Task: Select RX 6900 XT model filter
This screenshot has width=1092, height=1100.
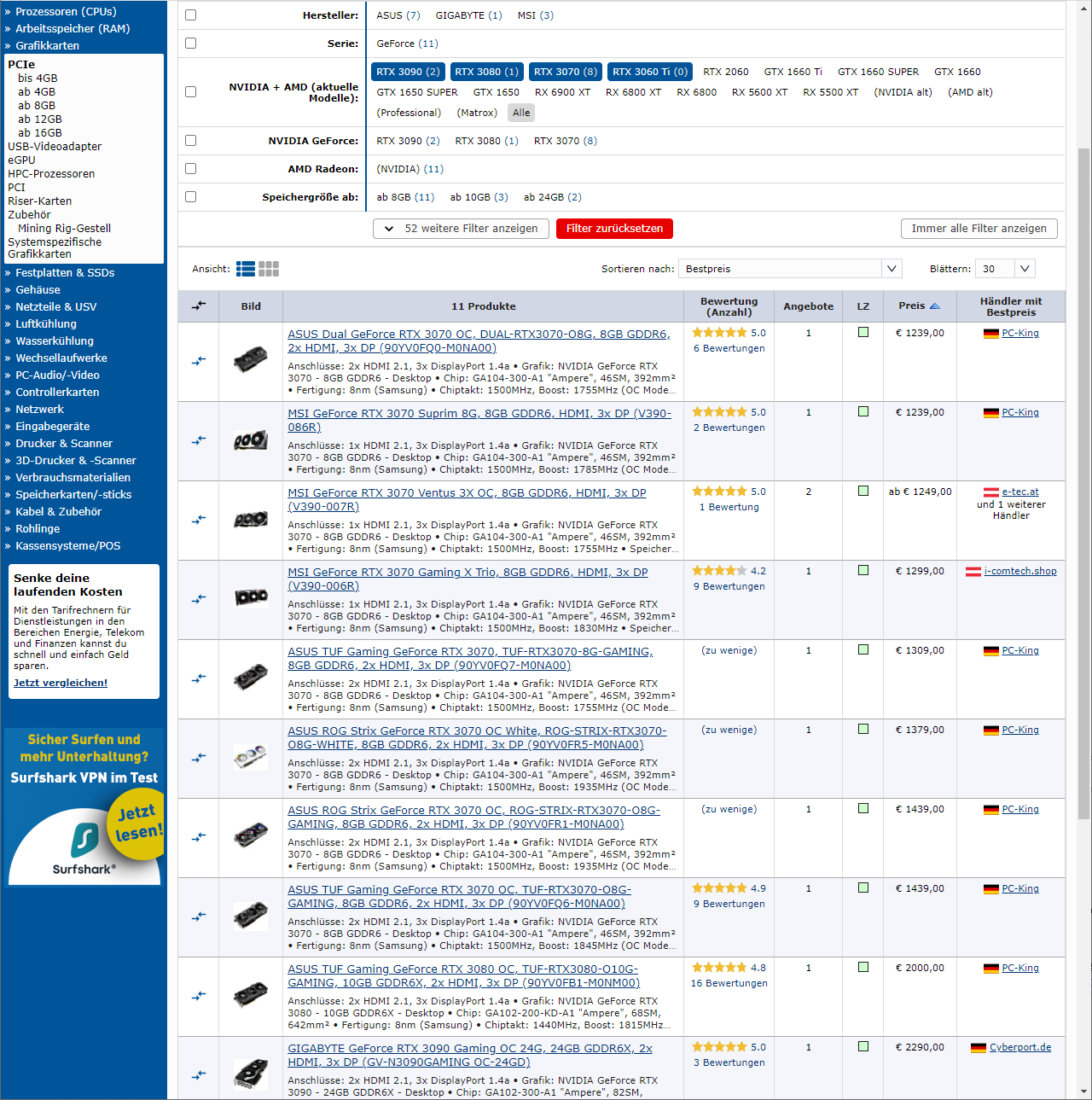Action: coord(562,92)
